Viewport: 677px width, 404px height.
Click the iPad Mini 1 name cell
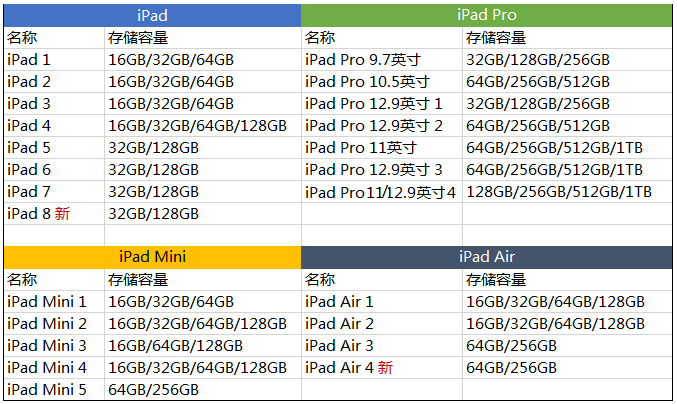click(54, 302)
